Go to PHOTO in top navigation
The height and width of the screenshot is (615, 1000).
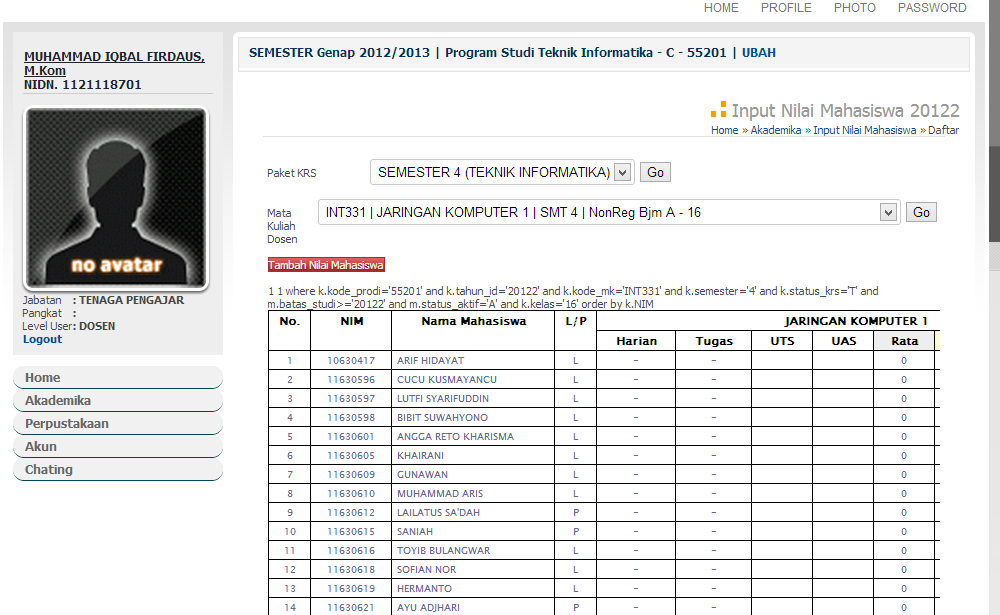(854, 8)
